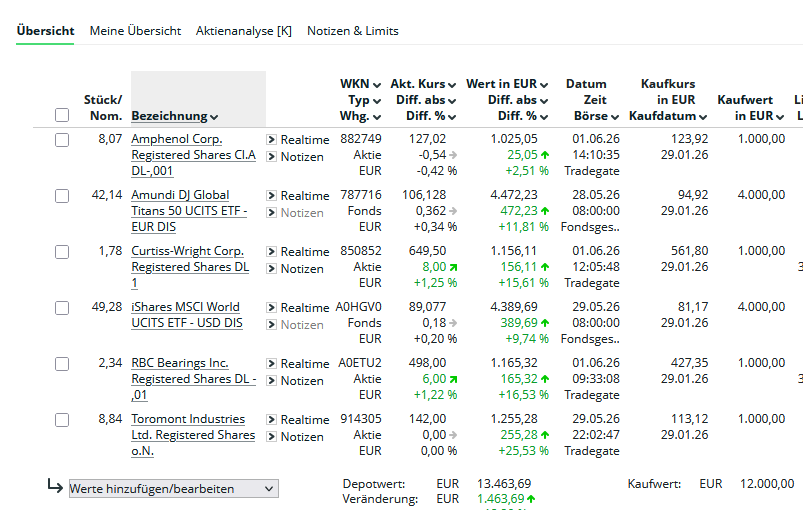
Task: Open RBC Bearings Inc. Registered Shares link
Action: [x=194, y=379]
